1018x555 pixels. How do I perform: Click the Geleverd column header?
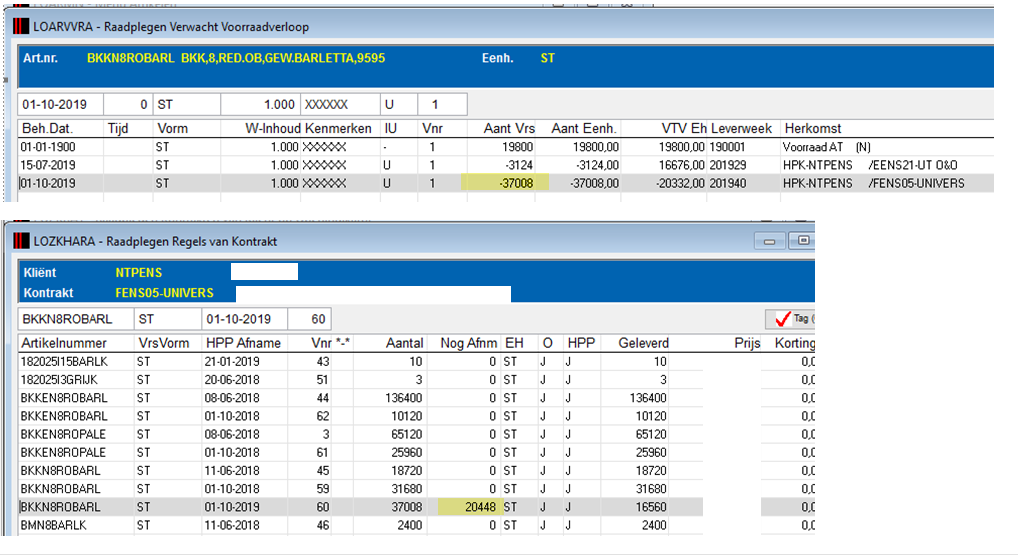[643, 343]
